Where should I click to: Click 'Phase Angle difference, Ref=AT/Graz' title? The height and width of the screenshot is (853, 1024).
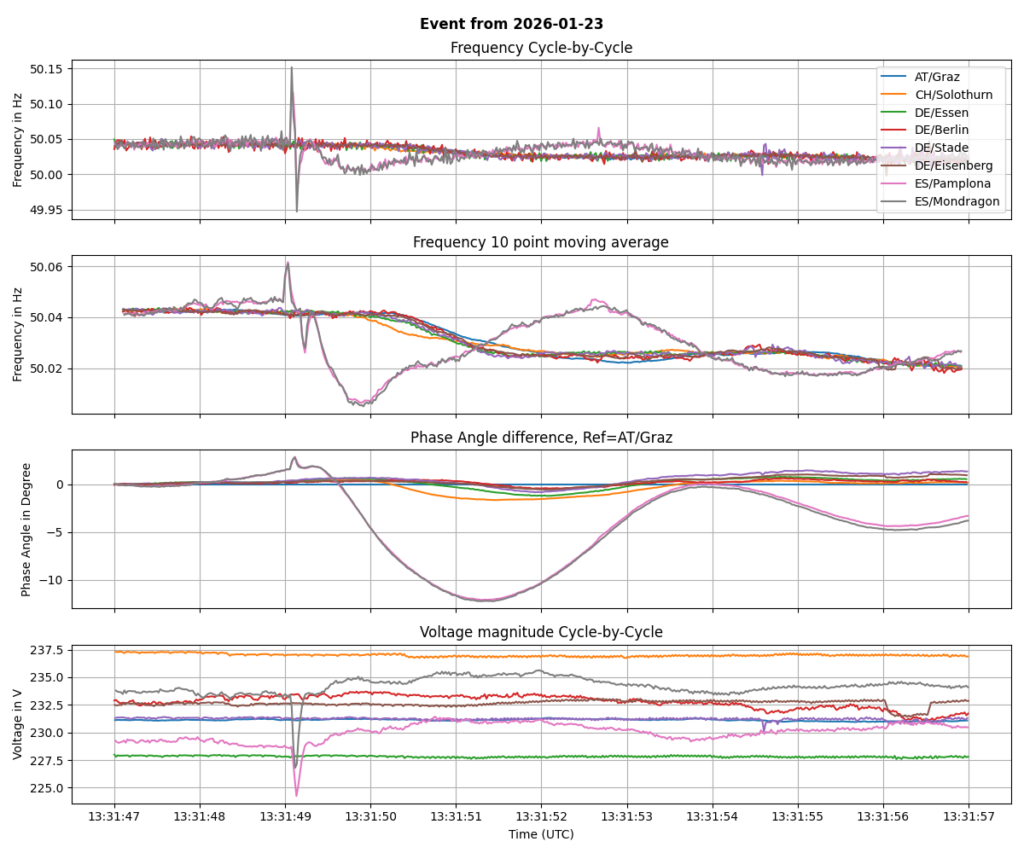[541, 438]
